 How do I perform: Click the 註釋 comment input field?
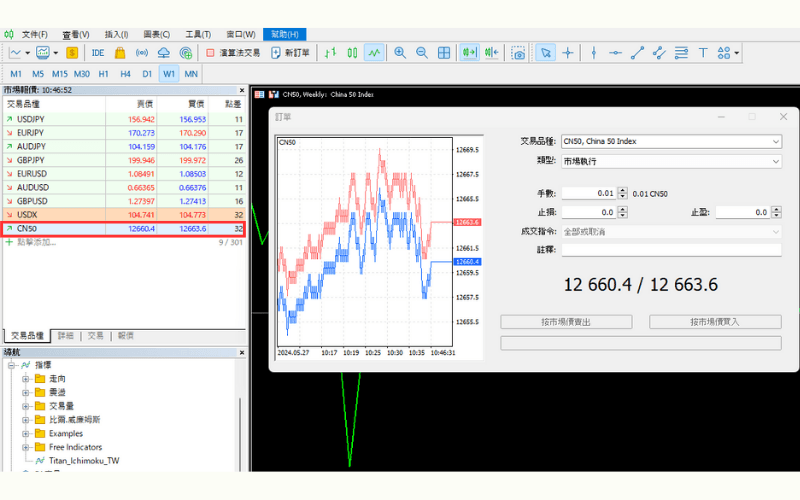pos(671,250)
